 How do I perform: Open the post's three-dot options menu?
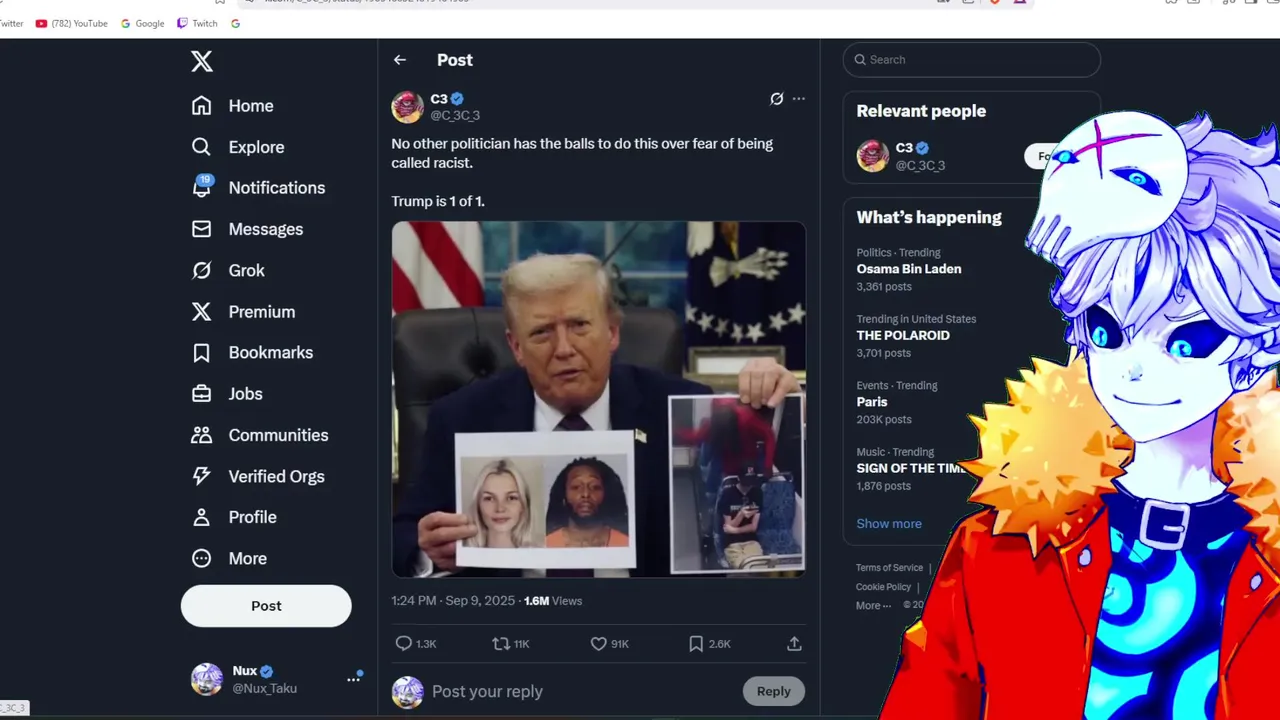799,99
